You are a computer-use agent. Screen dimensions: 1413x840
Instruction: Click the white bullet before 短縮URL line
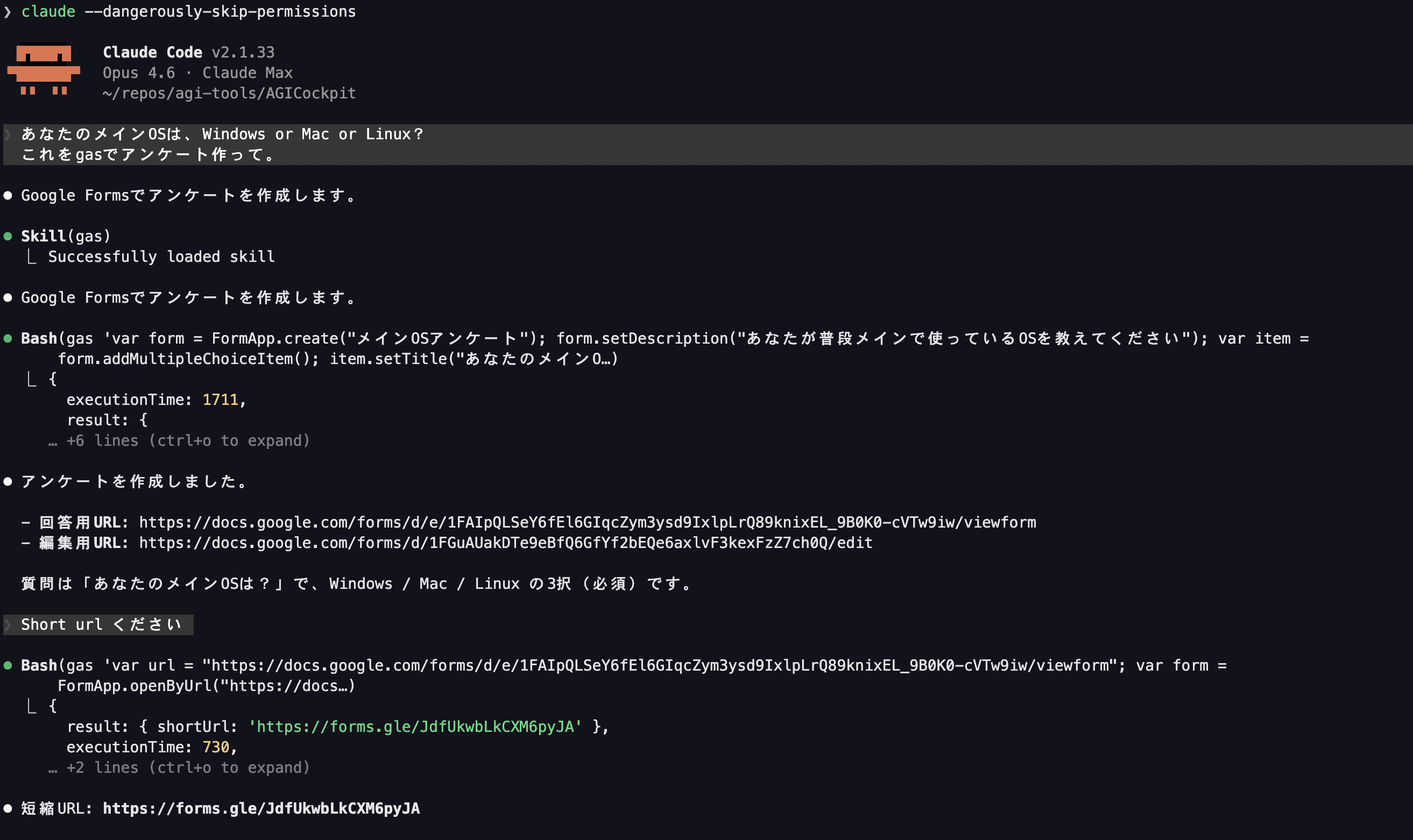pyautogui.click(x=8, y=808)
